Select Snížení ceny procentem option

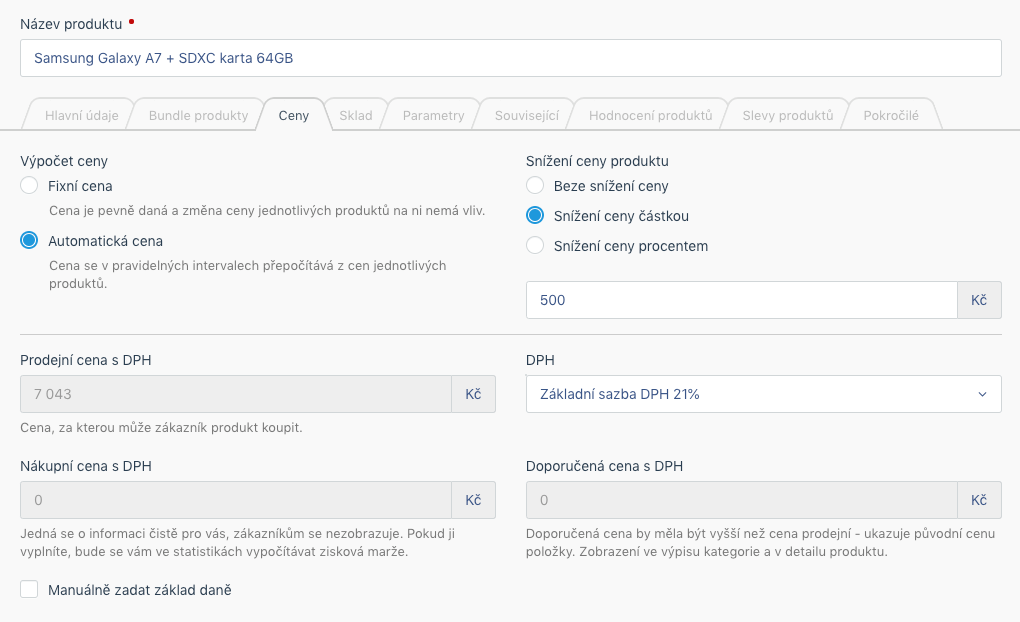(x=535, y=246)
